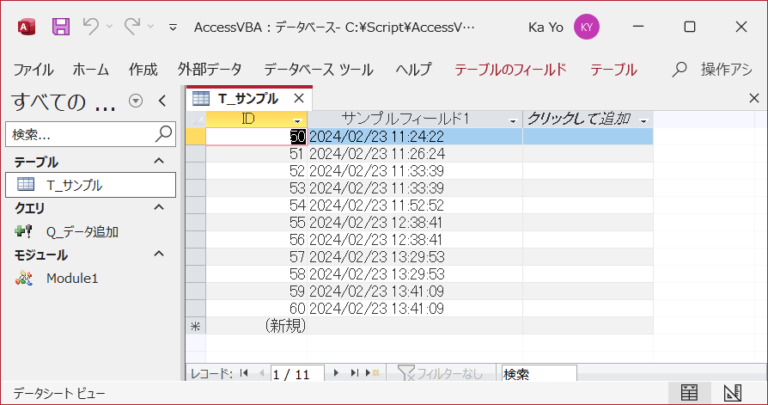Select the Q_データ追加 query
Viewport: 768px width, 405px height.
coord(91,232)
